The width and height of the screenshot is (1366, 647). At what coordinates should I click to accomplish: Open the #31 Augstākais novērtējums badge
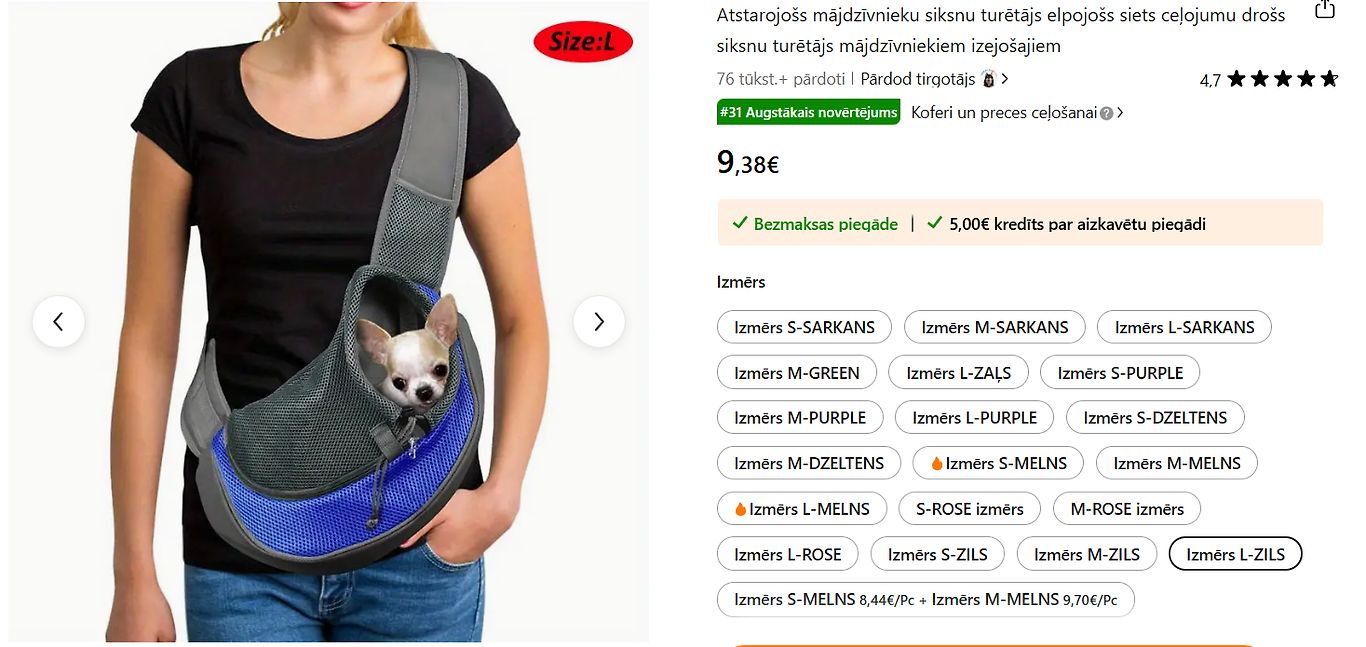pos(809,112)
